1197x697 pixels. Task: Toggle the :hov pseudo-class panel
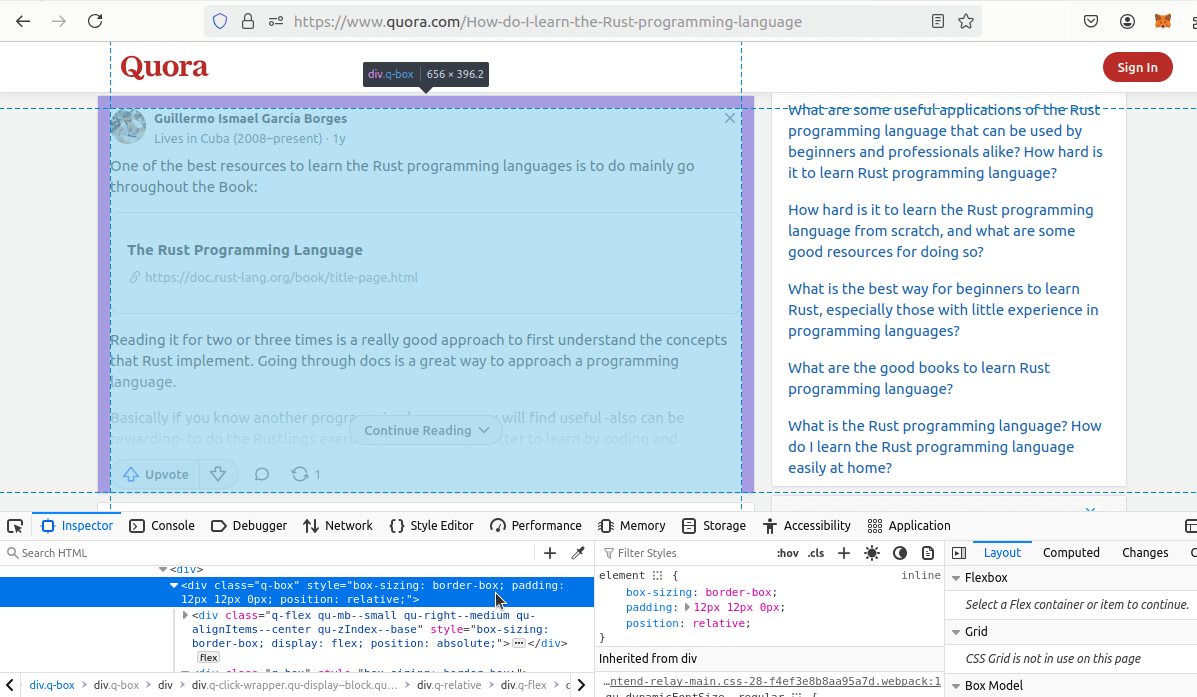[788, 553]
